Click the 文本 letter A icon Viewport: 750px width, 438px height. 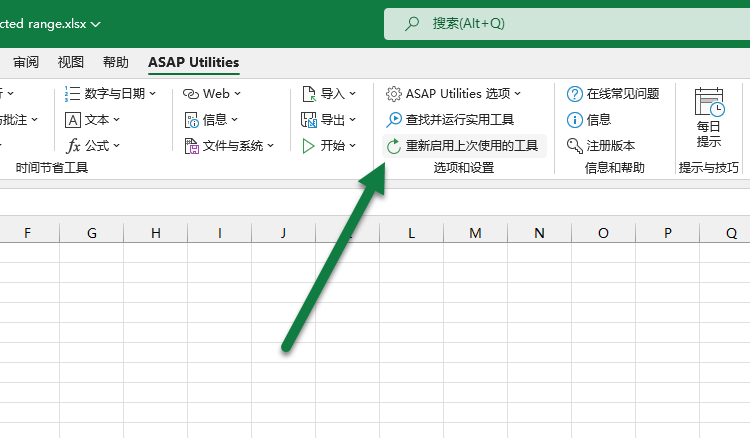tap(73, 120)
